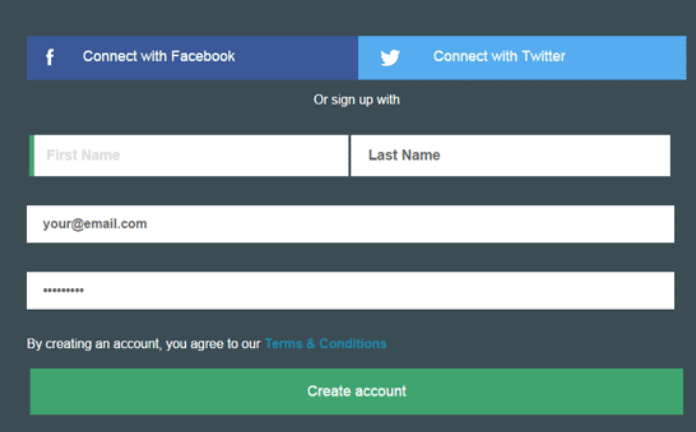Submit with the green Create account button
The height and width of the screenshot is (432, 696).
356,392
